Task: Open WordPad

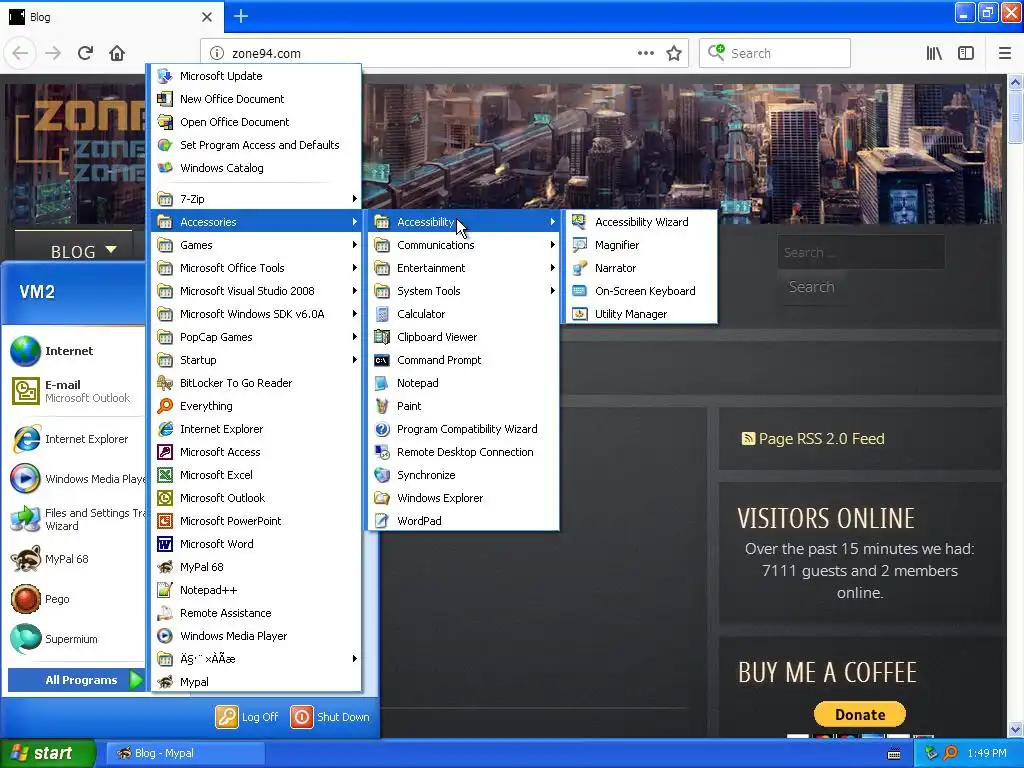Action: click(463, 521)
